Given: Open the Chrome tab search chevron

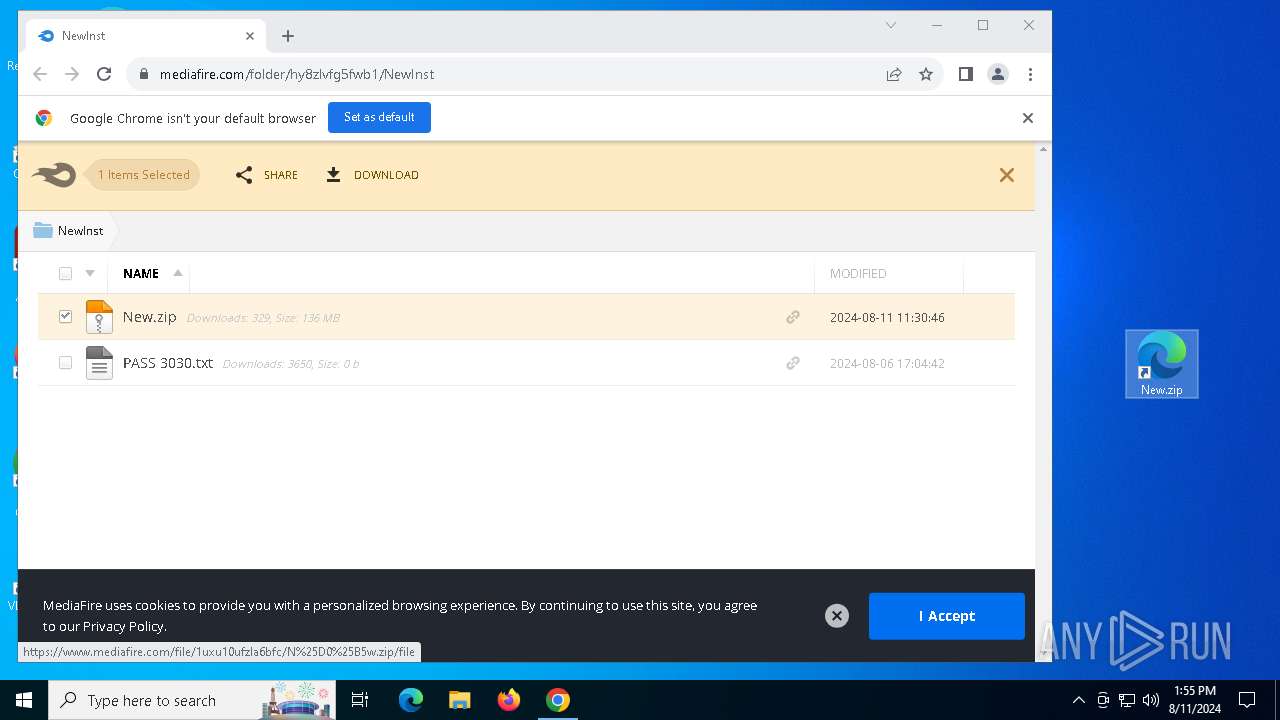Looking at the screenshot, I should point(891,25).
